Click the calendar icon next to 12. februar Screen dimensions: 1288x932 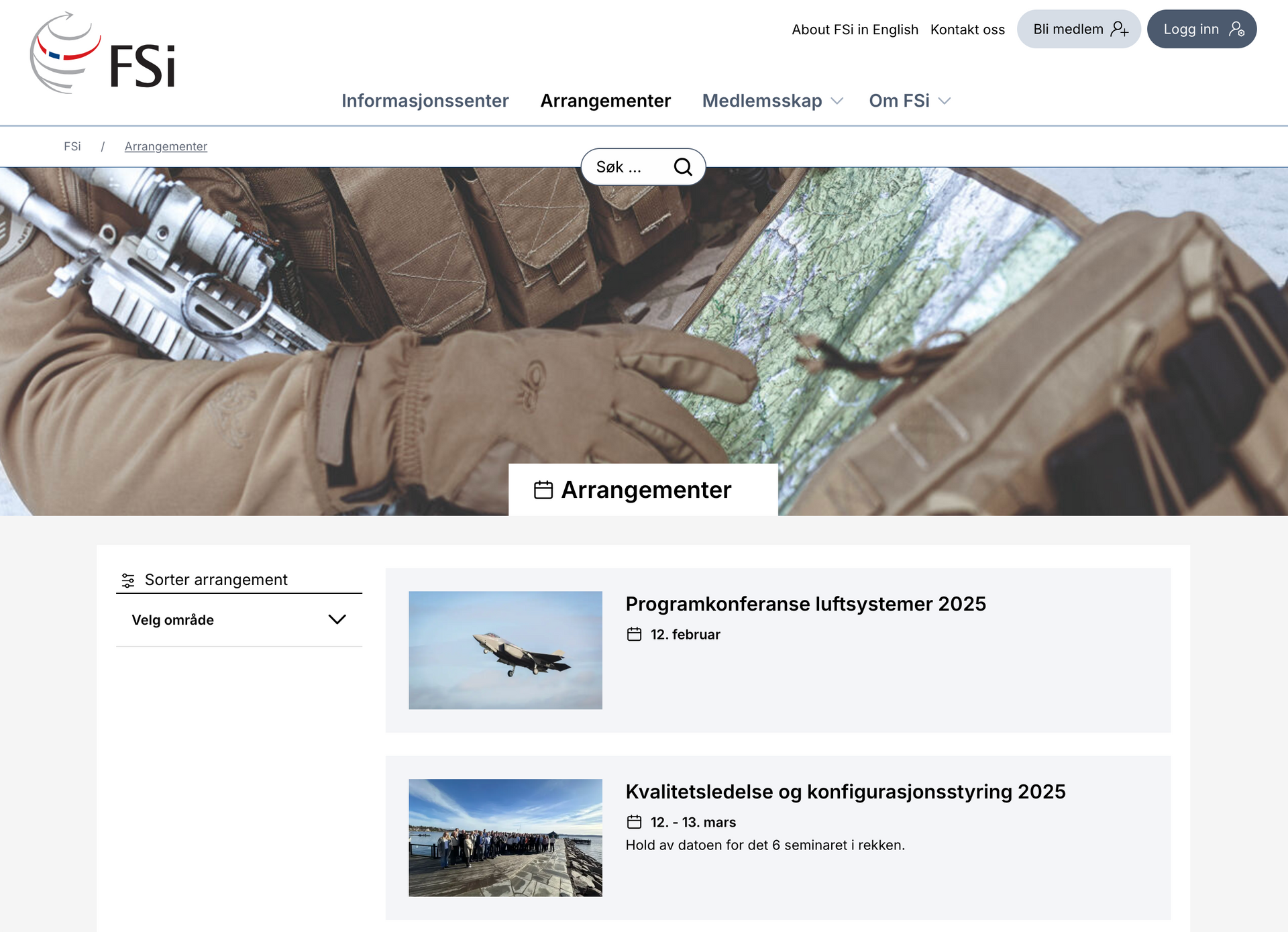click(x=634, y=634)
